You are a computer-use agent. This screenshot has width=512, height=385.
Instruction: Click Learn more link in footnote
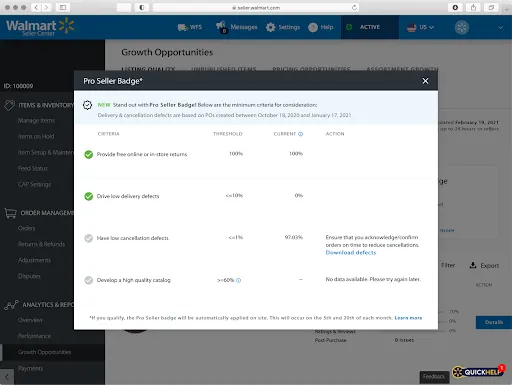tap(408, 318)
